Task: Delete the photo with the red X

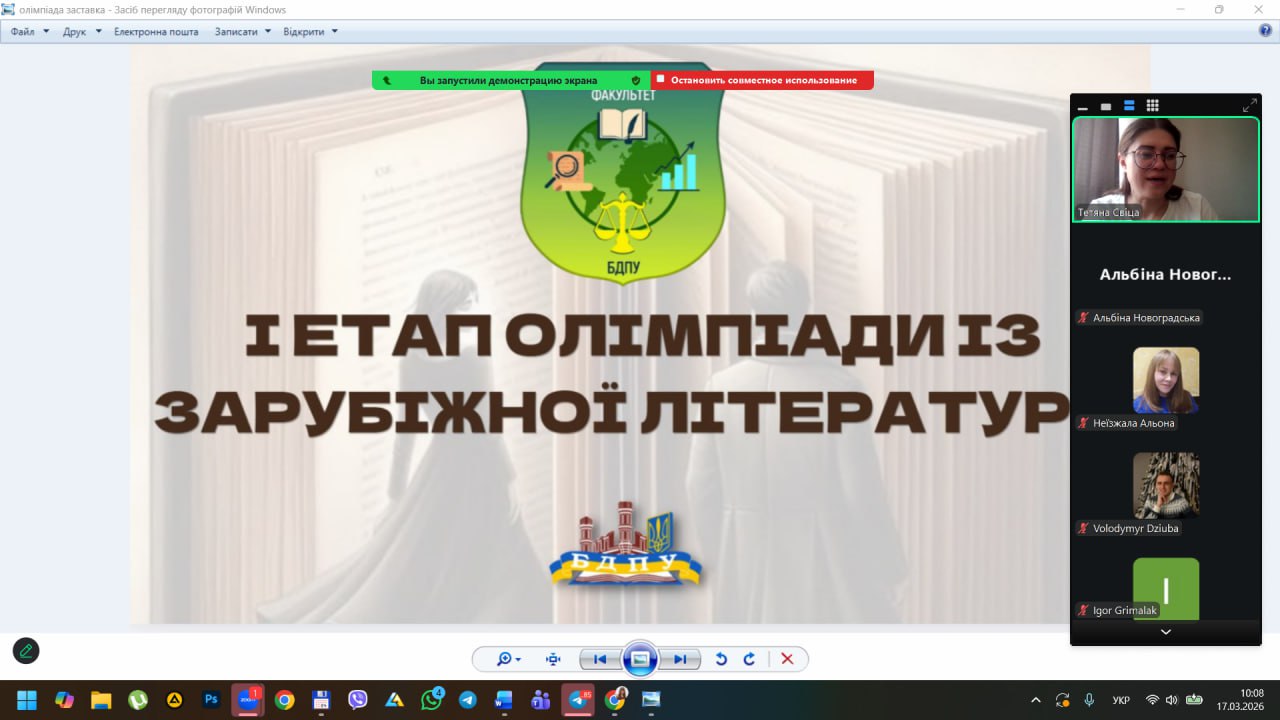Action: pyautogui.click(x=787, y=659)
